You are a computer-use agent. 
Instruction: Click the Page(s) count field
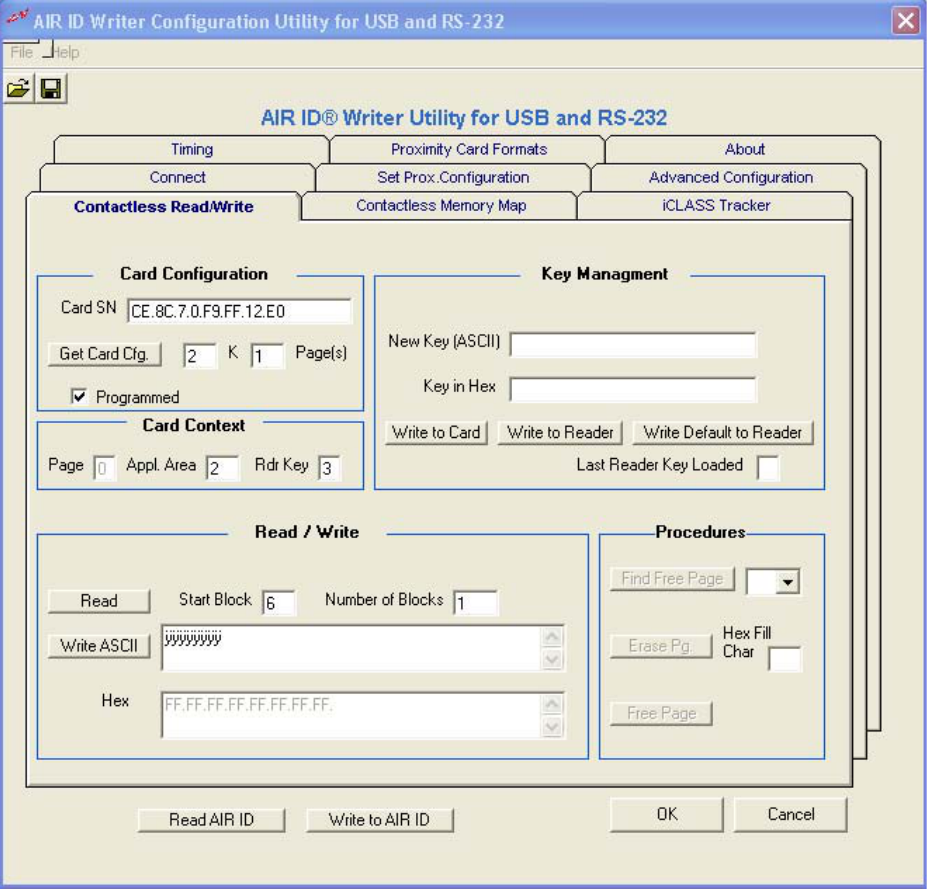267,355
